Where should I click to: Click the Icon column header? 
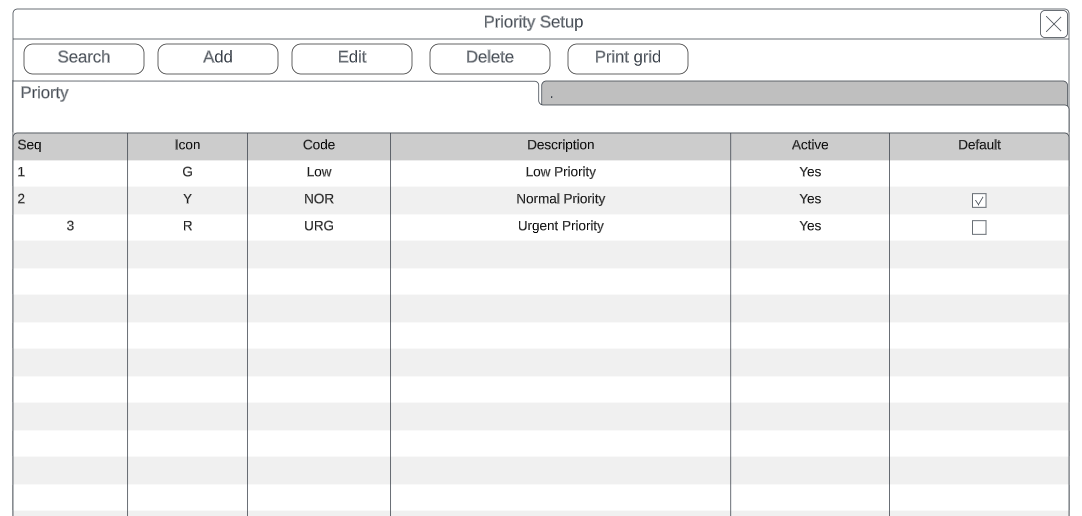point(187,145)
